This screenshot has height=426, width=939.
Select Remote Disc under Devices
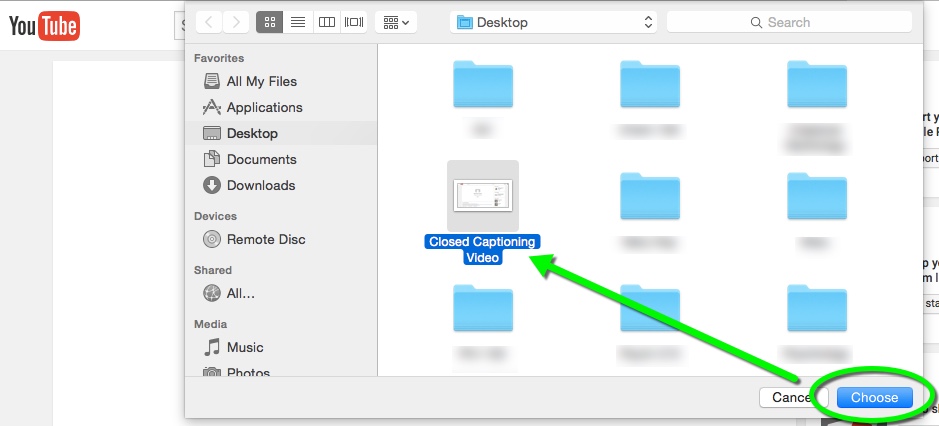point(265,239)
